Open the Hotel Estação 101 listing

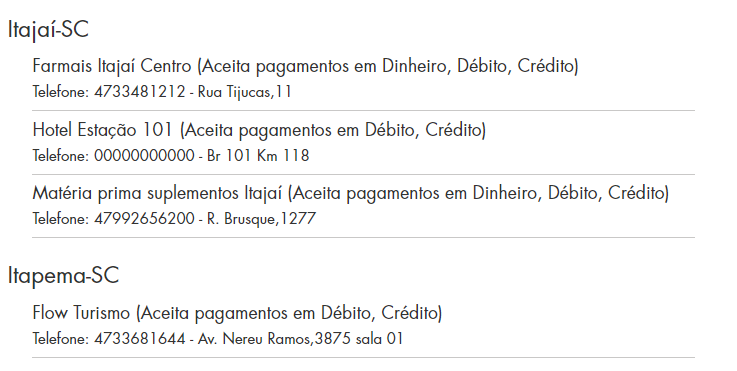coord(102,130)
